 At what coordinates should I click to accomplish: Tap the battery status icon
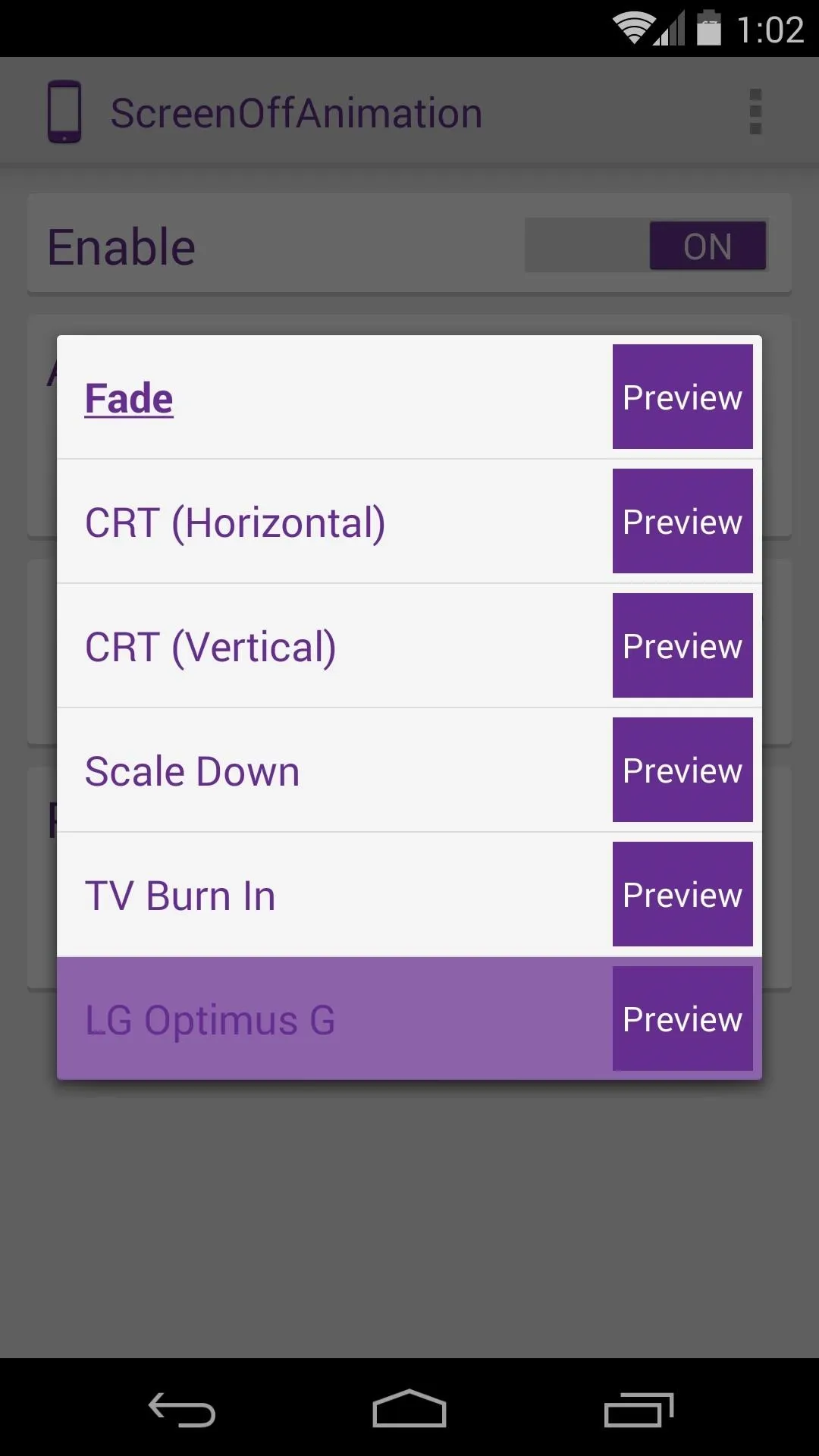tap(709, 28)
